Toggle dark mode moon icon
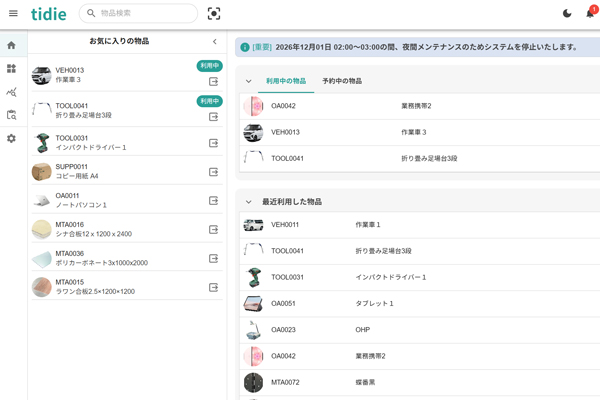The image size is (600, 400). [567, 13]
